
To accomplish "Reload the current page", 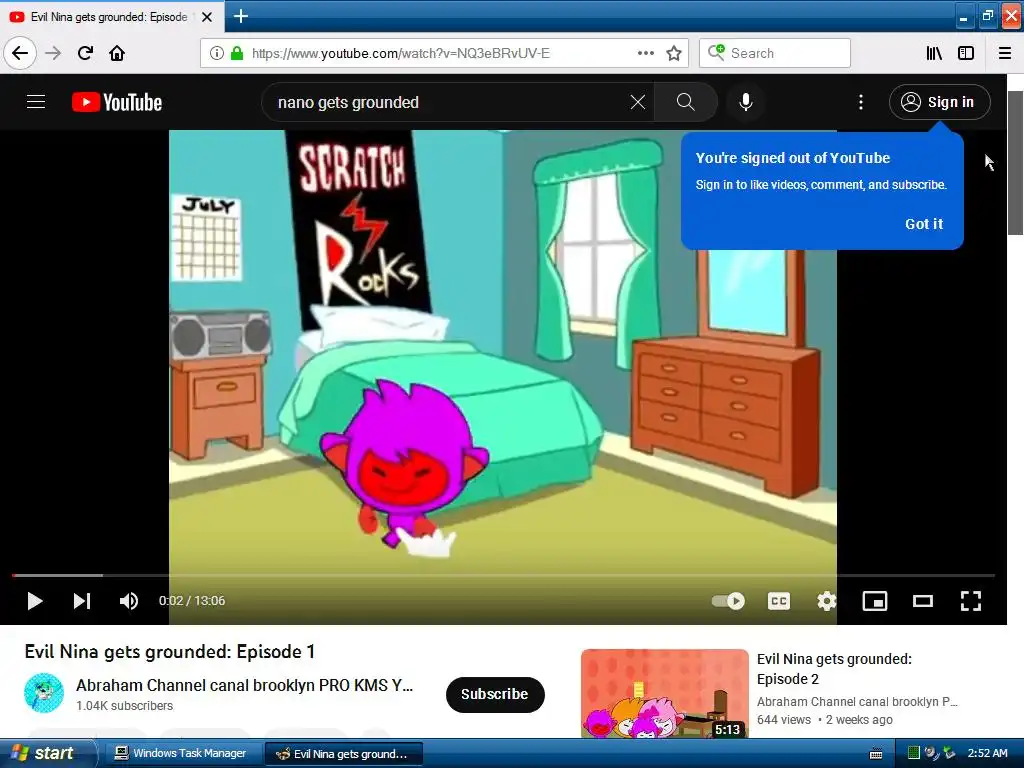I will [x=85, y=53].
